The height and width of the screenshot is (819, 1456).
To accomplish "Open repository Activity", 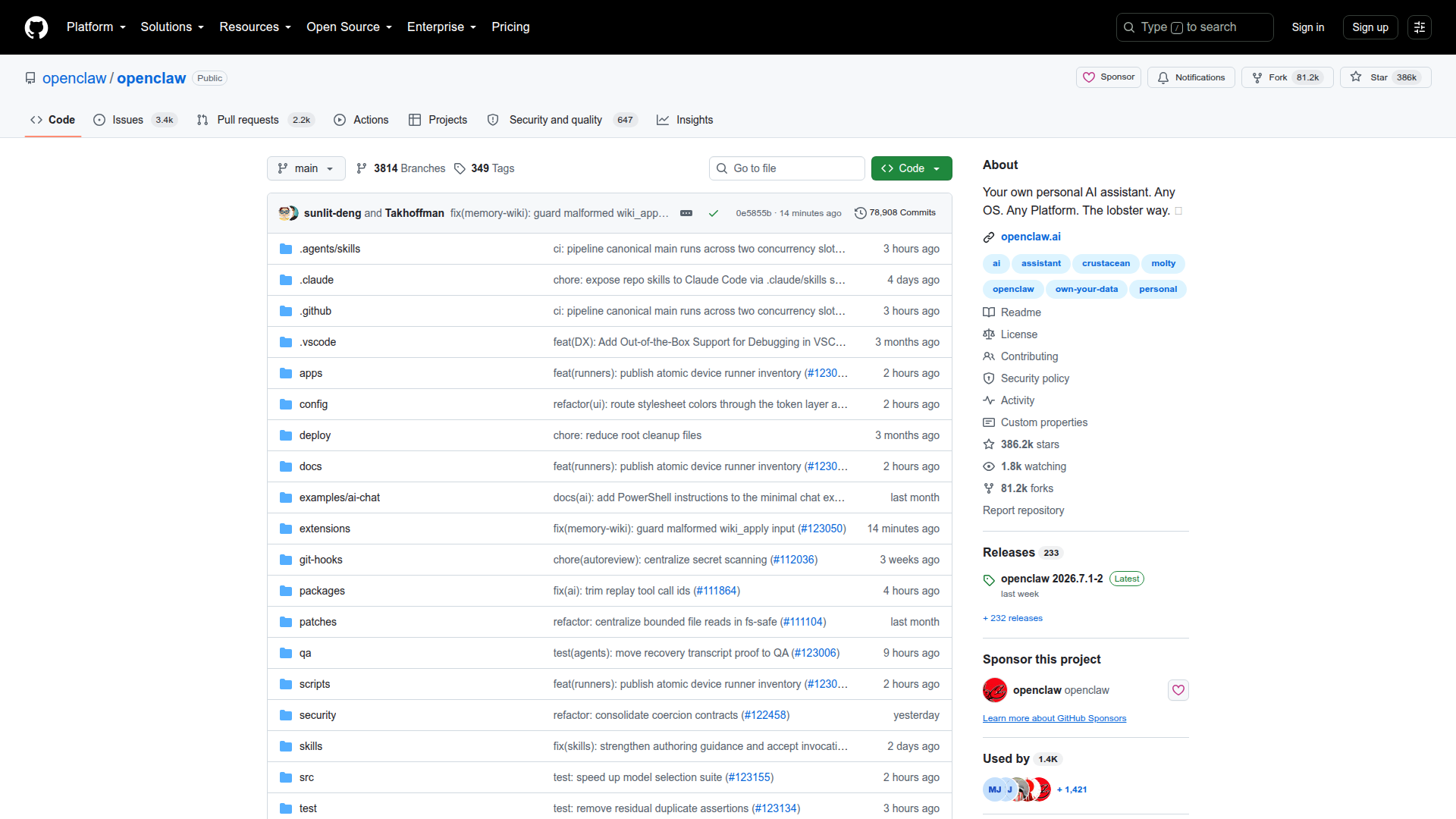I will click(x=1017, y=400).
